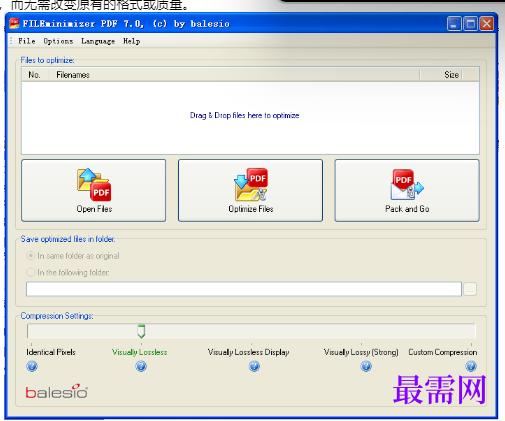Image resolution: width=505 pixels, height=421 pixels.
Task: Click help icon under Visually Lossless
Action: pyautogui.click(x=141, y=366)
